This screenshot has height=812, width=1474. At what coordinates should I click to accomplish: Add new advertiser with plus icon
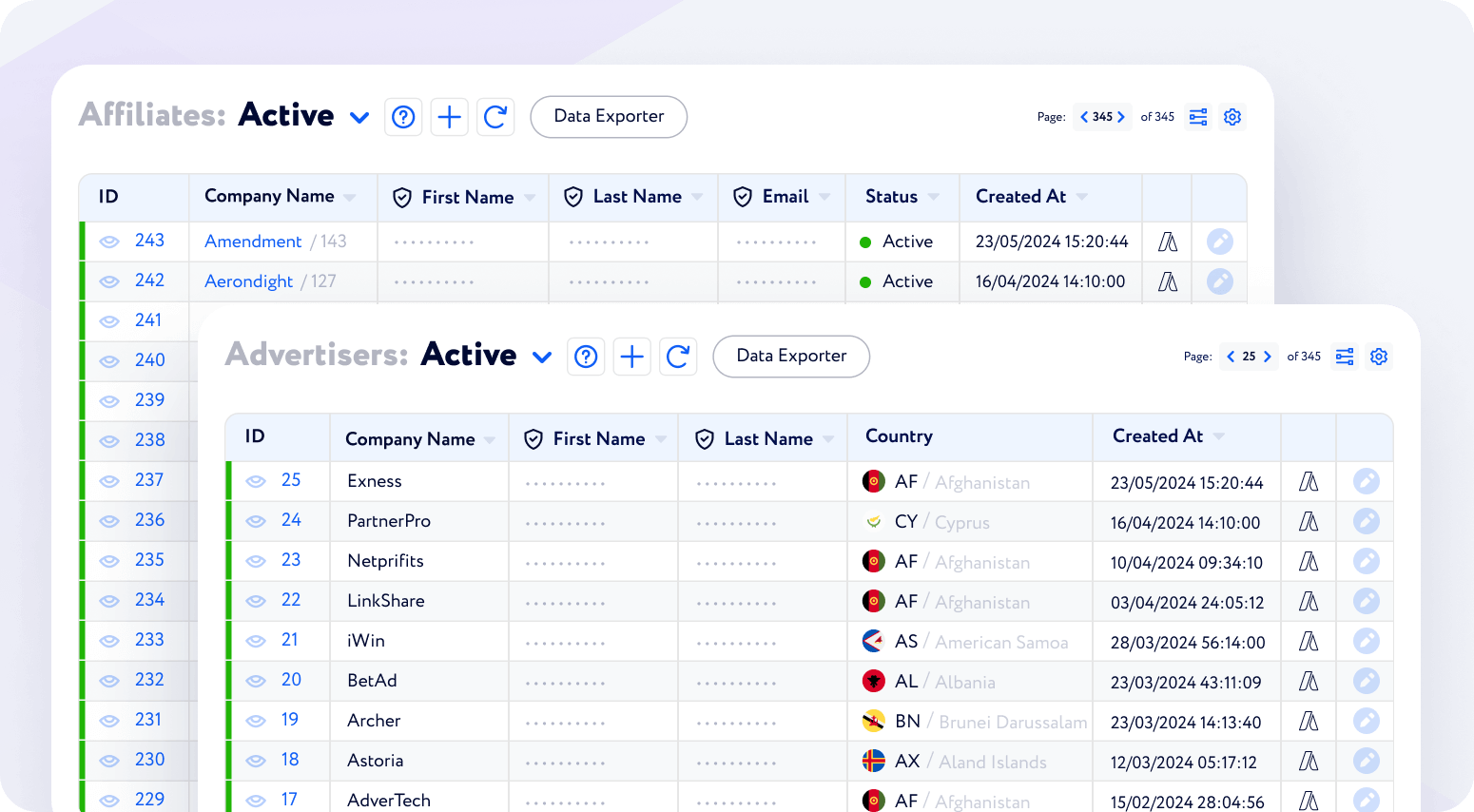tap(631, 357)
